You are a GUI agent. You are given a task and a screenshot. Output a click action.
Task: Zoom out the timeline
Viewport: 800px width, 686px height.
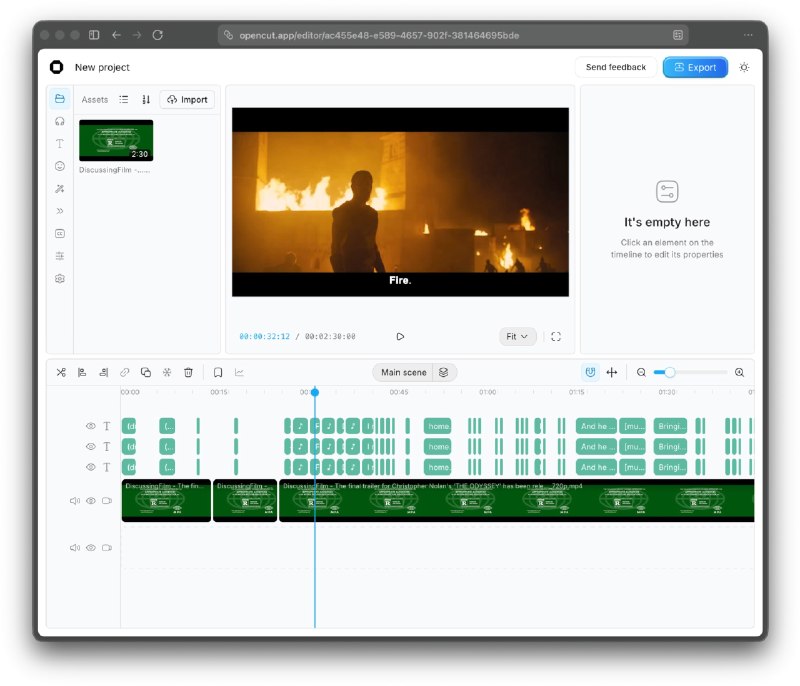click(641, 372)
